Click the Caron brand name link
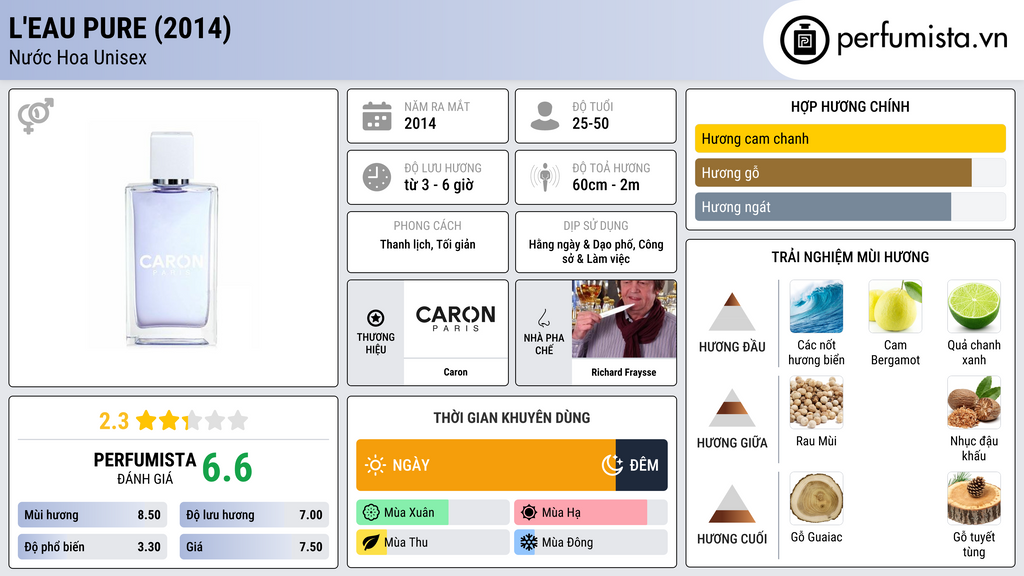This screenshot has width=1024, height=576. (455, 372)
